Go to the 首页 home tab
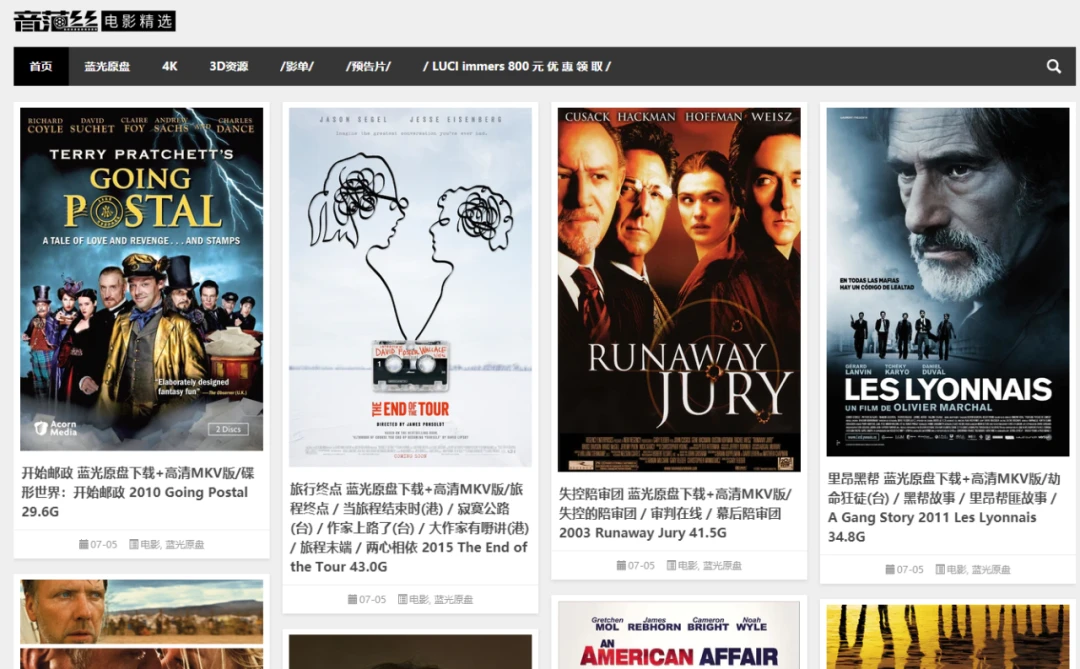 (x=41, y=66)
